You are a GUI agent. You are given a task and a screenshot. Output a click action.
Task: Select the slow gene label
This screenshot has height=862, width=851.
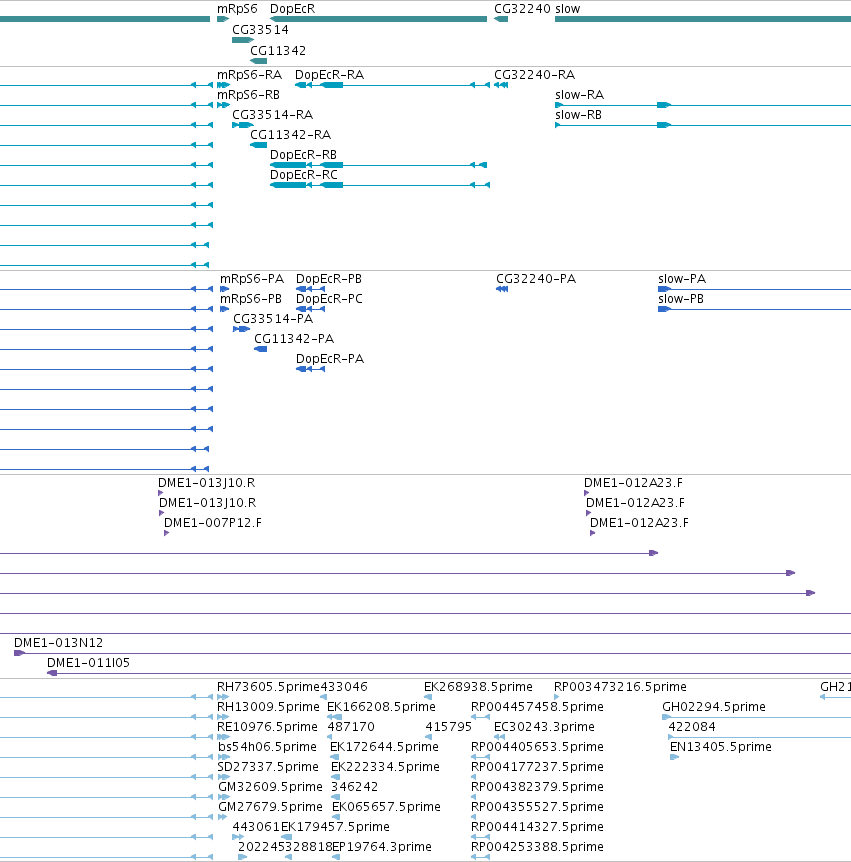coord(567,9)
